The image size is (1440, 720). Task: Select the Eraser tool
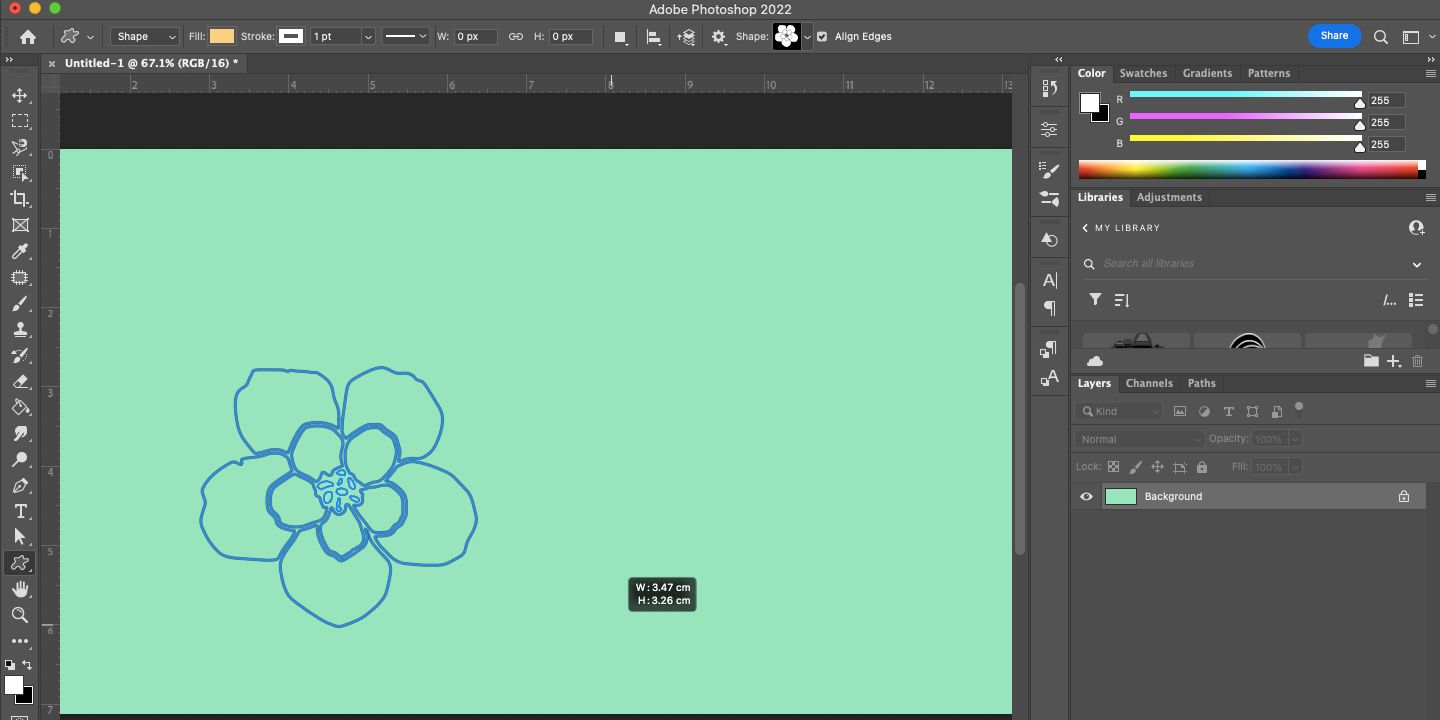point(19,382)
